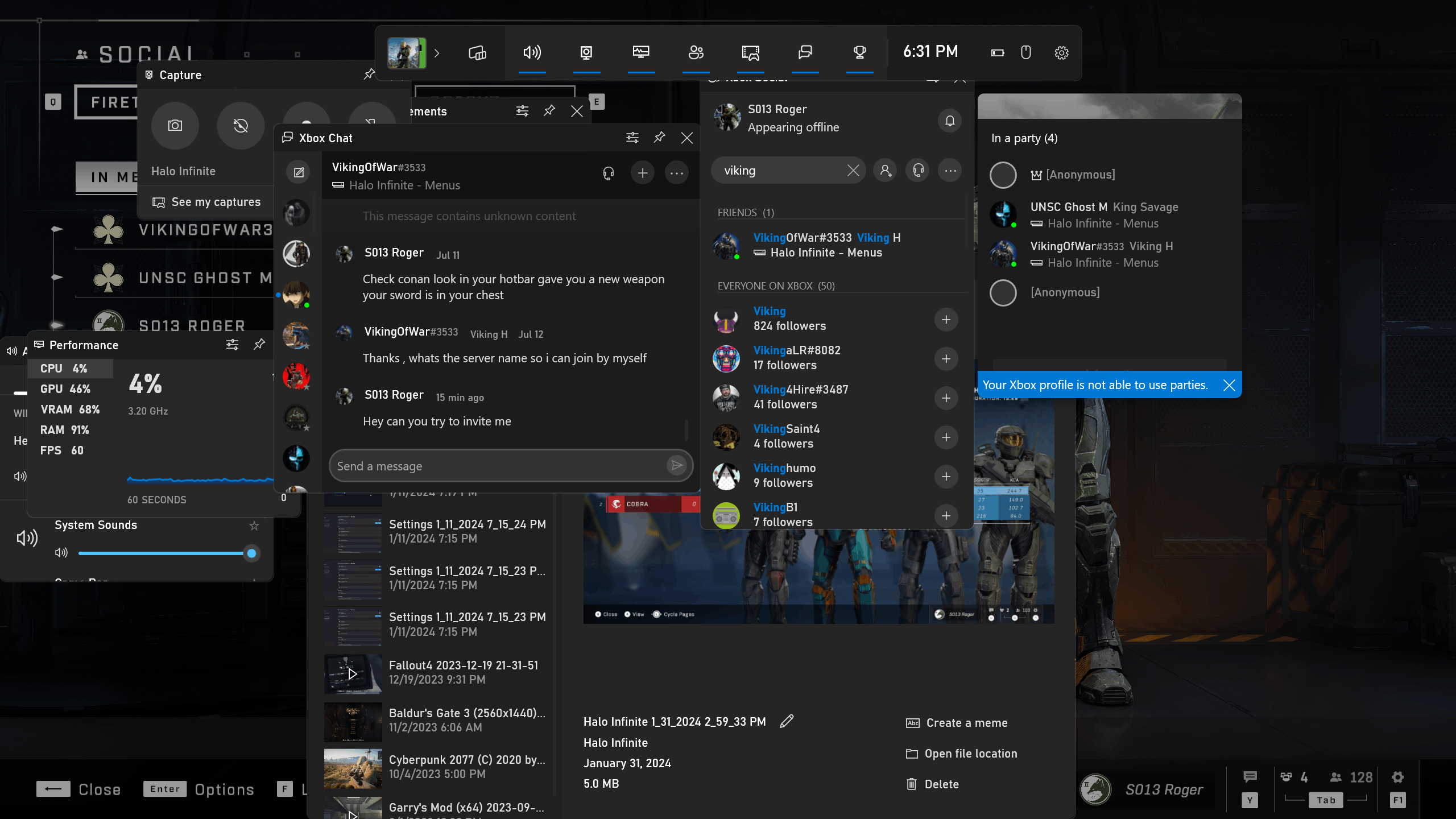Expand the FRIENDS section in Xbox overlay
The width and height of the screenshot is (1456, 819).
coord(745,211)
